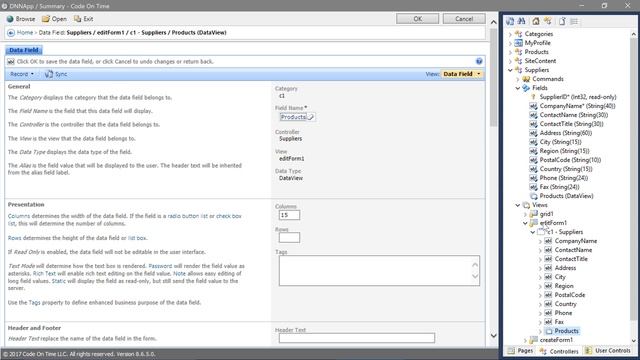Click the Commands node icon
Viewport: 640px width, 360px height.
tap(526, 79)
